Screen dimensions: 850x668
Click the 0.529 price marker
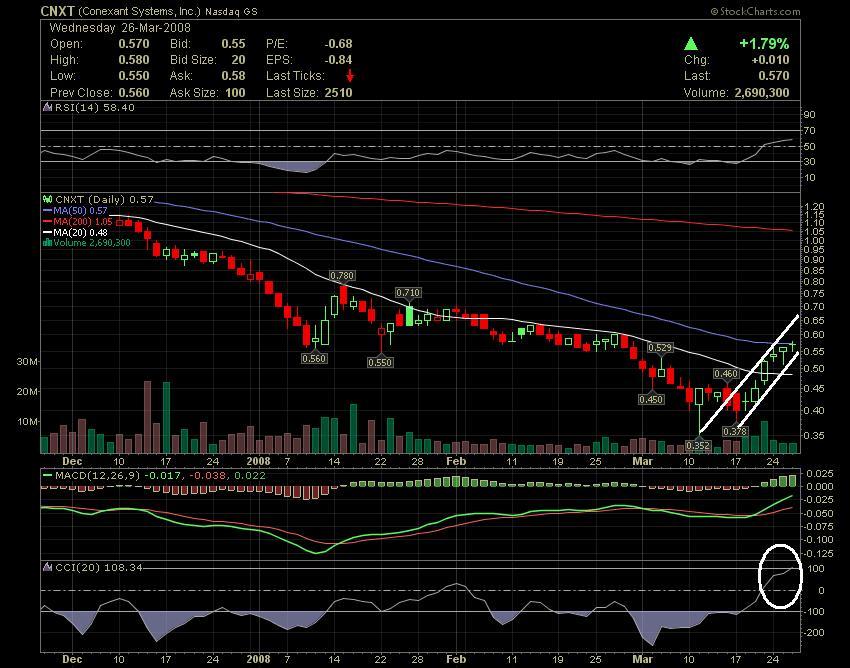coord(660,348)
